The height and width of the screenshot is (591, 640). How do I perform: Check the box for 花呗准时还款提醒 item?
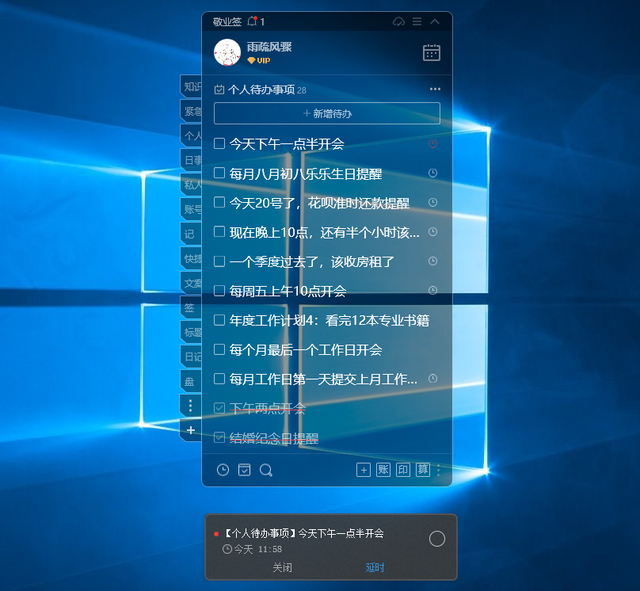[219, 202]
